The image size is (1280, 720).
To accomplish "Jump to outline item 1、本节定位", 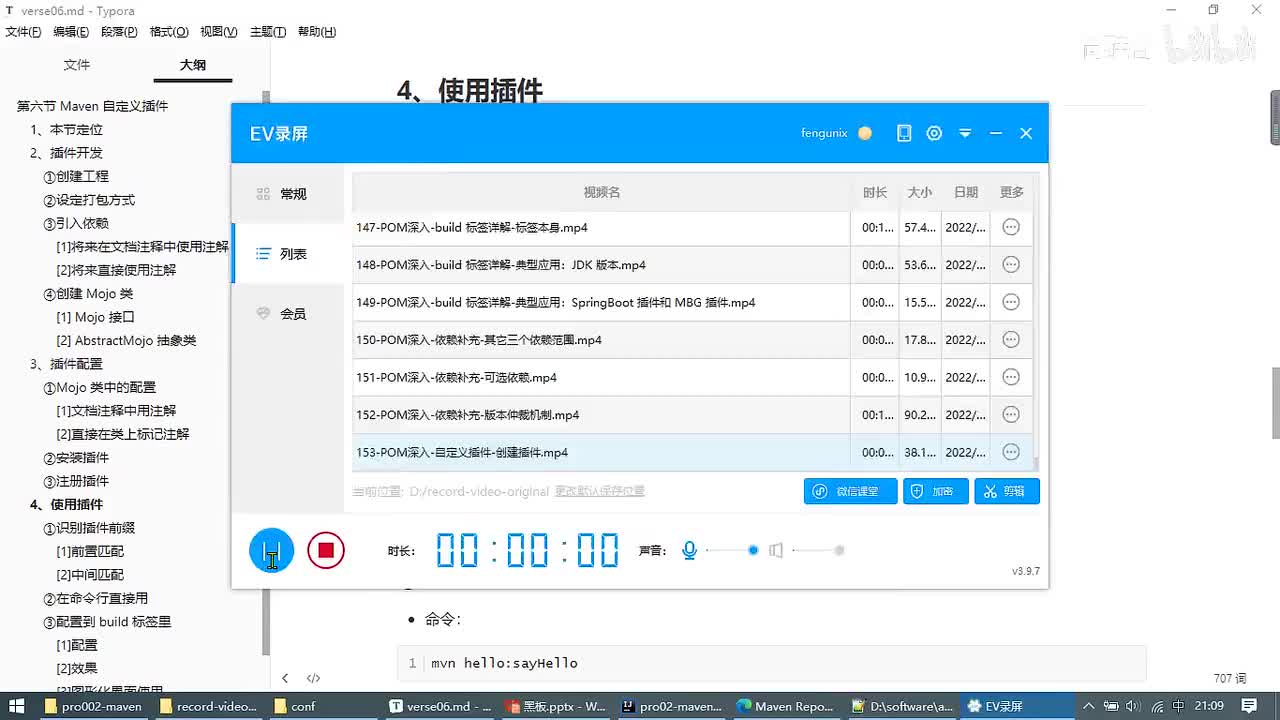I will tap(66, 130).
